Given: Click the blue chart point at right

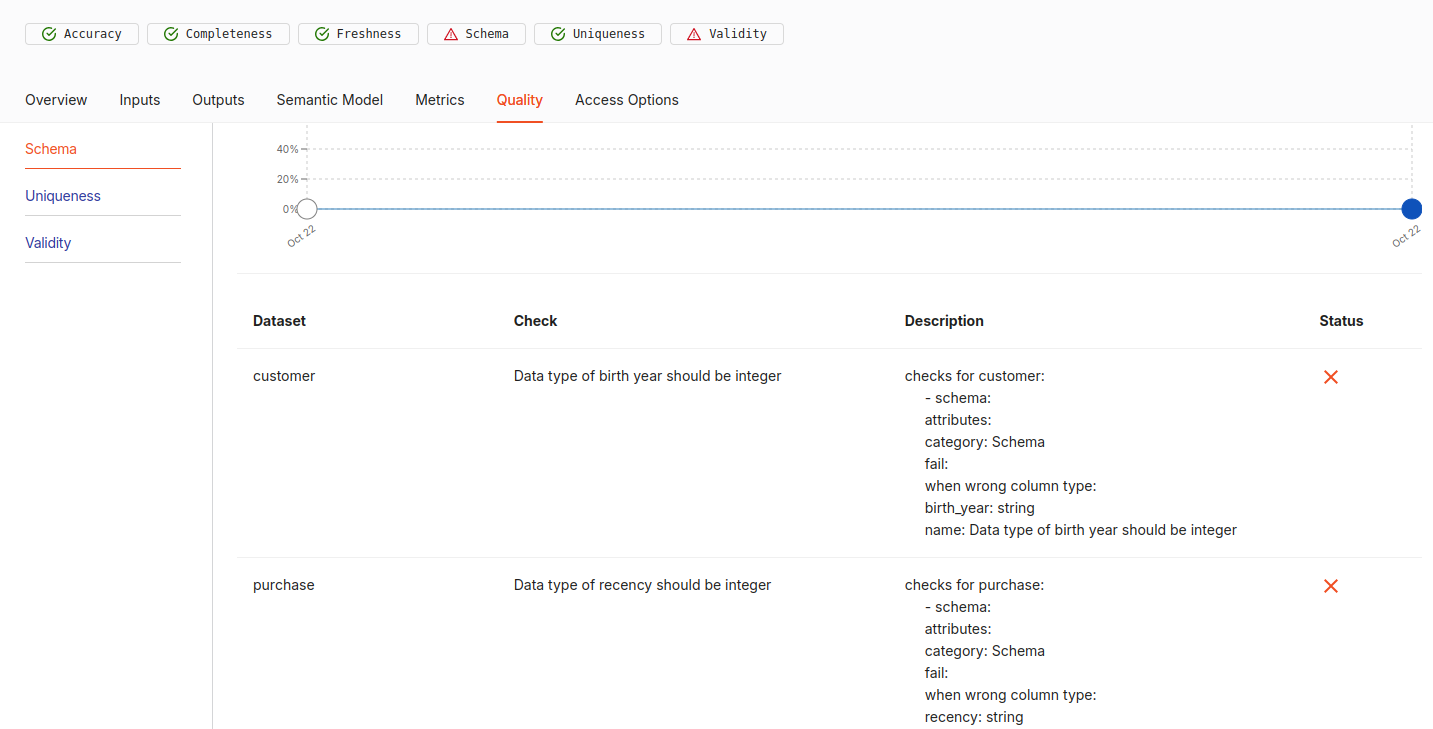Looking at the screenshot, I should tap(1412, 209).
